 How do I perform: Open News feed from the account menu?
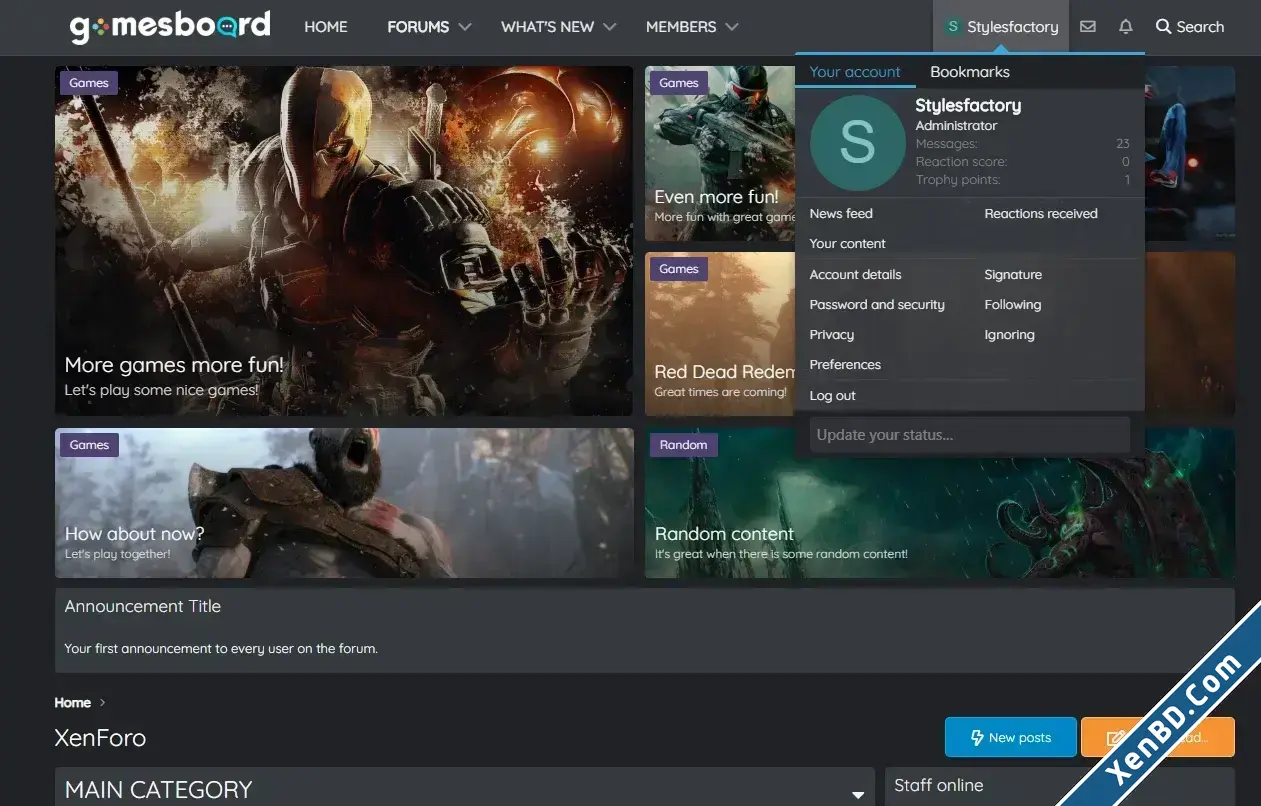point(841,214)
